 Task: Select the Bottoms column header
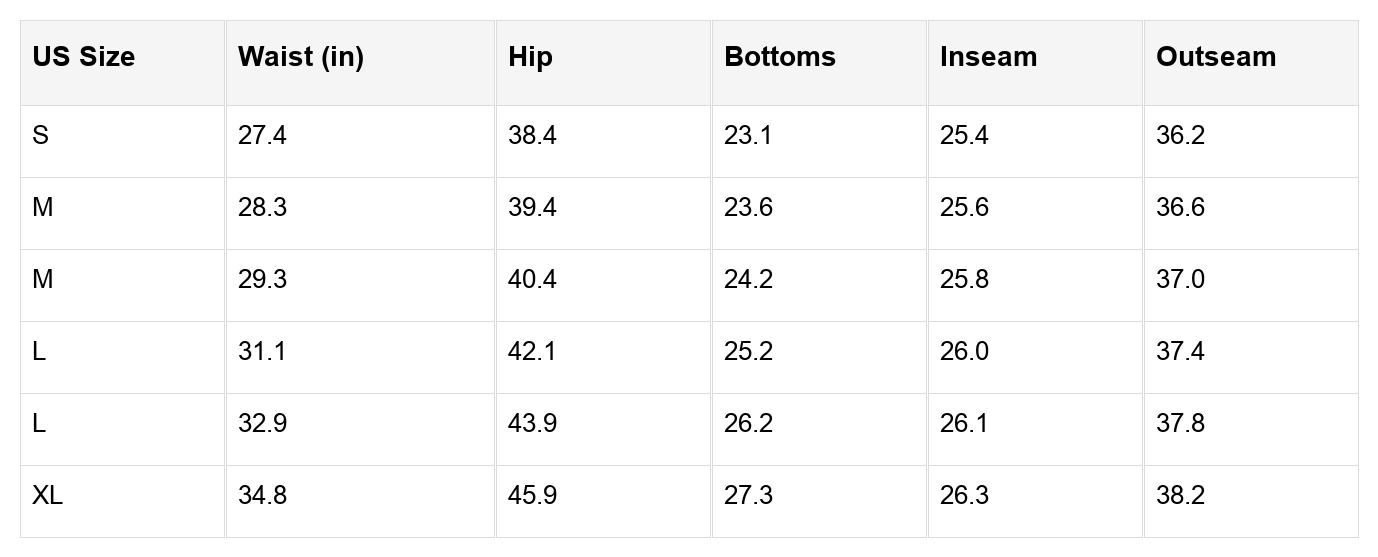pyautogui.click(x=779, y=57)
